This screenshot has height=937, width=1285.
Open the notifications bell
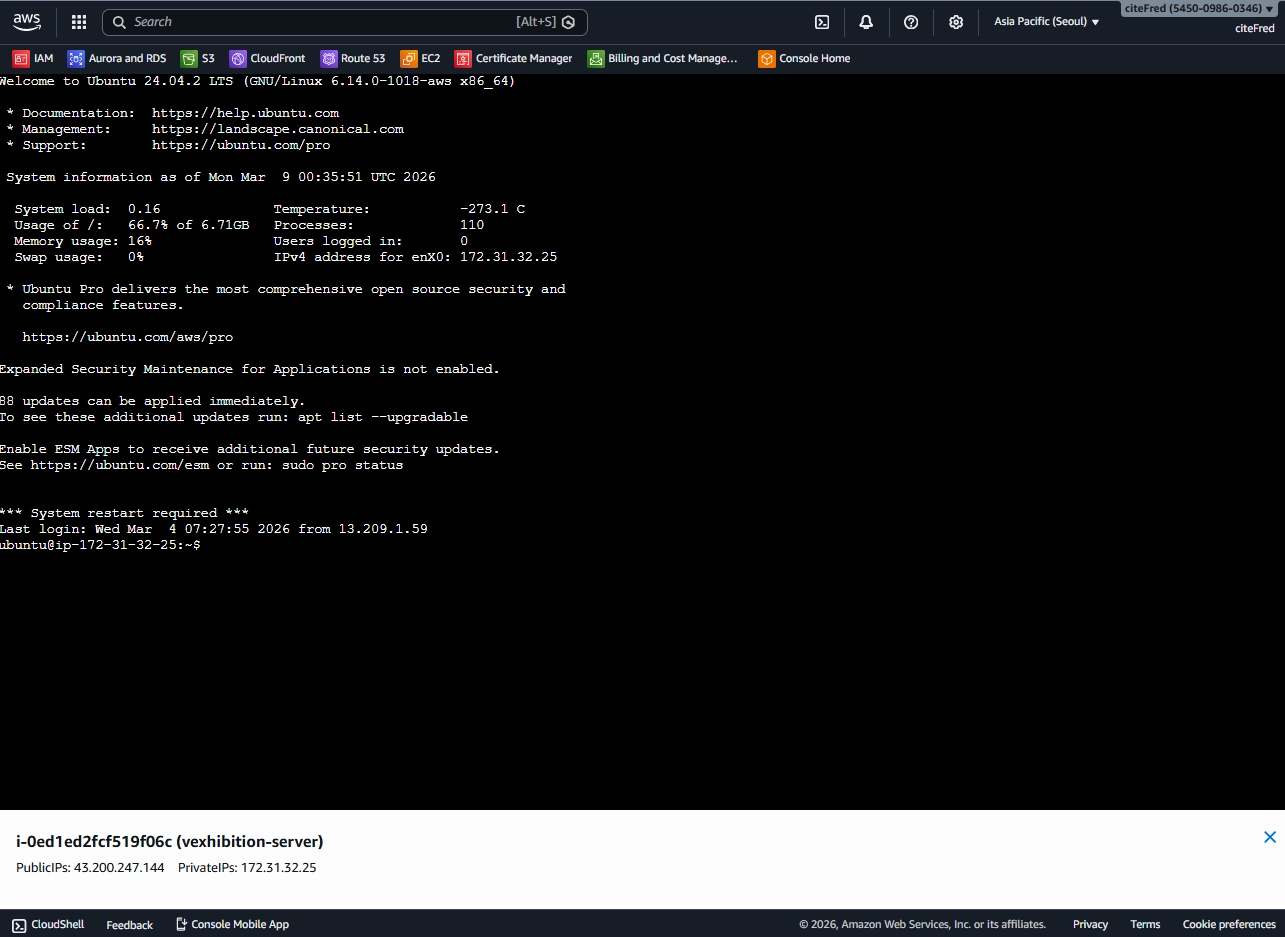[x=866, y=22]
